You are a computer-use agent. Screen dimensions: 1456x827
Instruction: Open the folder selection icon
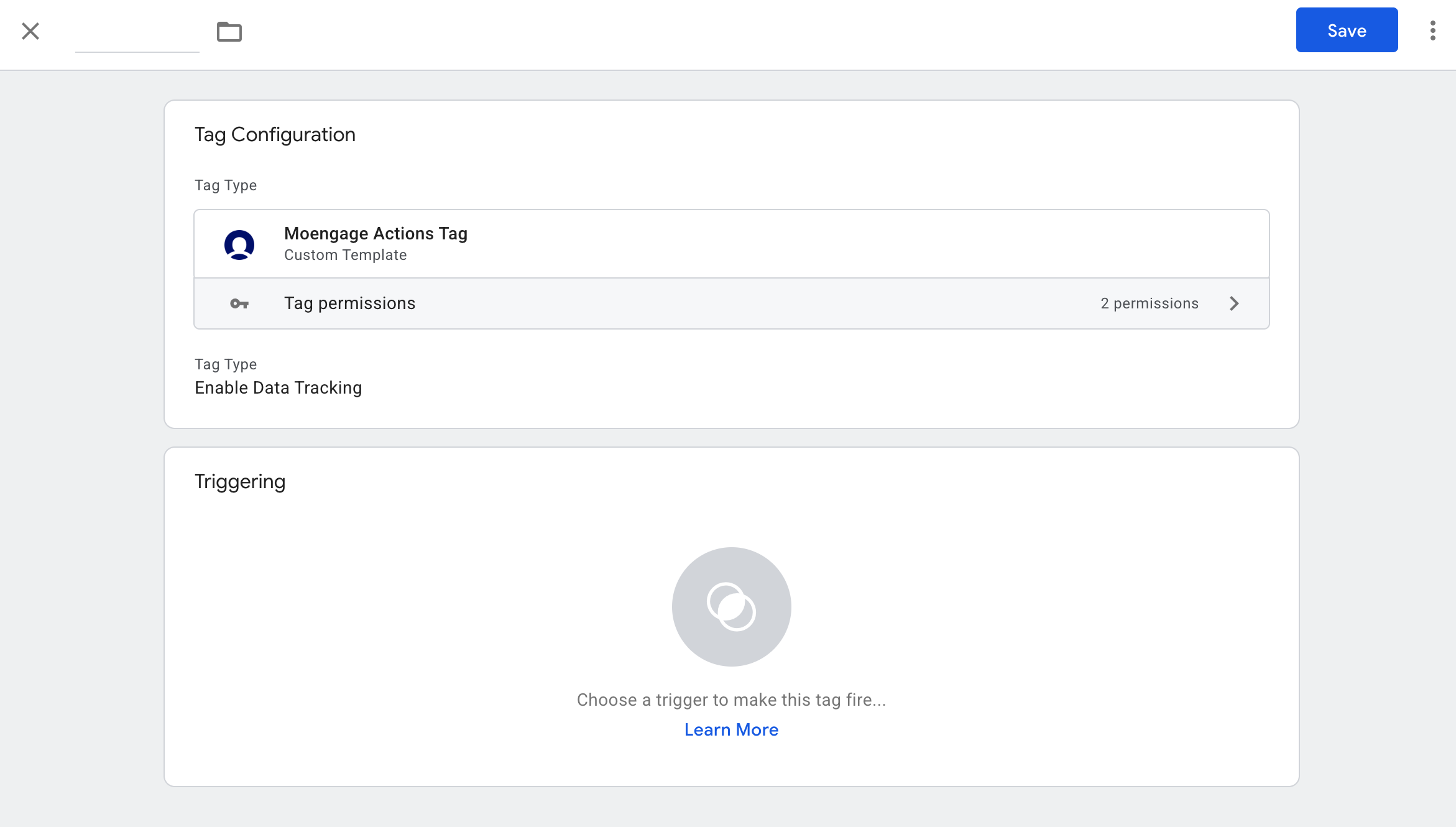[229, 31]
